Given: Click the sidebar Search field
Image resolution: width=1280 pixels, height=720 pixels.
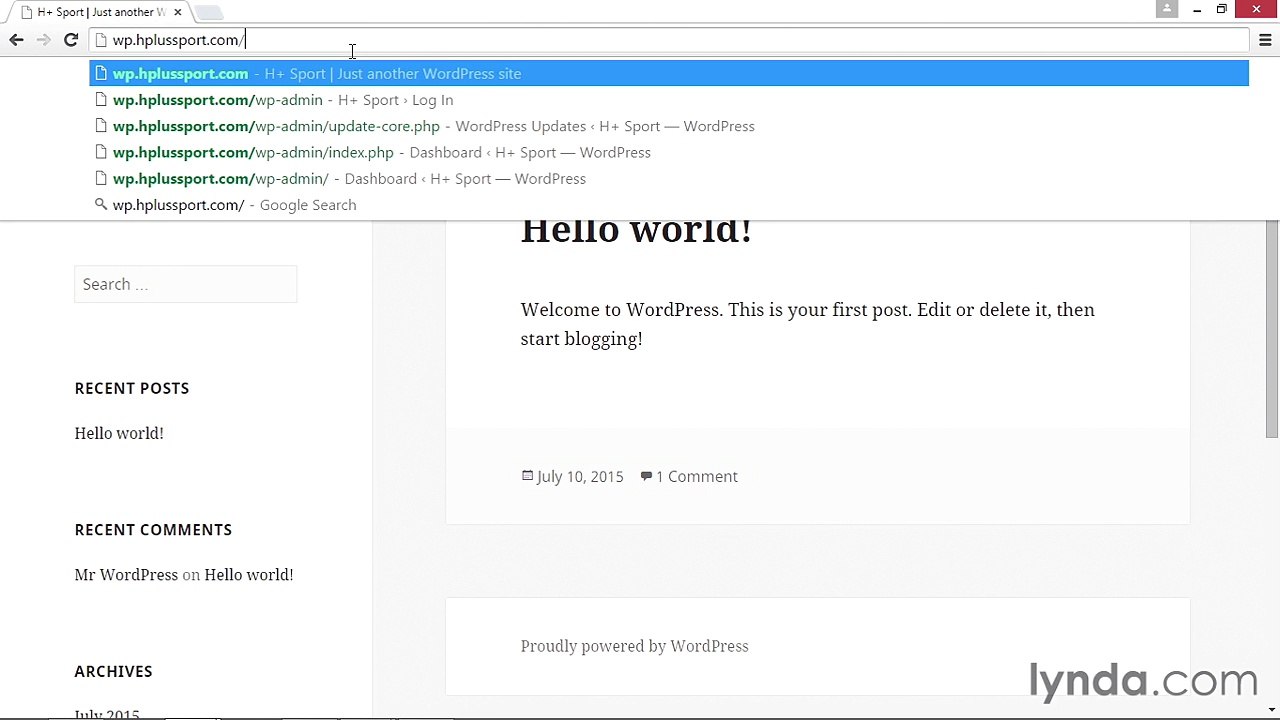Looking at the screenshot, I should coord(185,284).
